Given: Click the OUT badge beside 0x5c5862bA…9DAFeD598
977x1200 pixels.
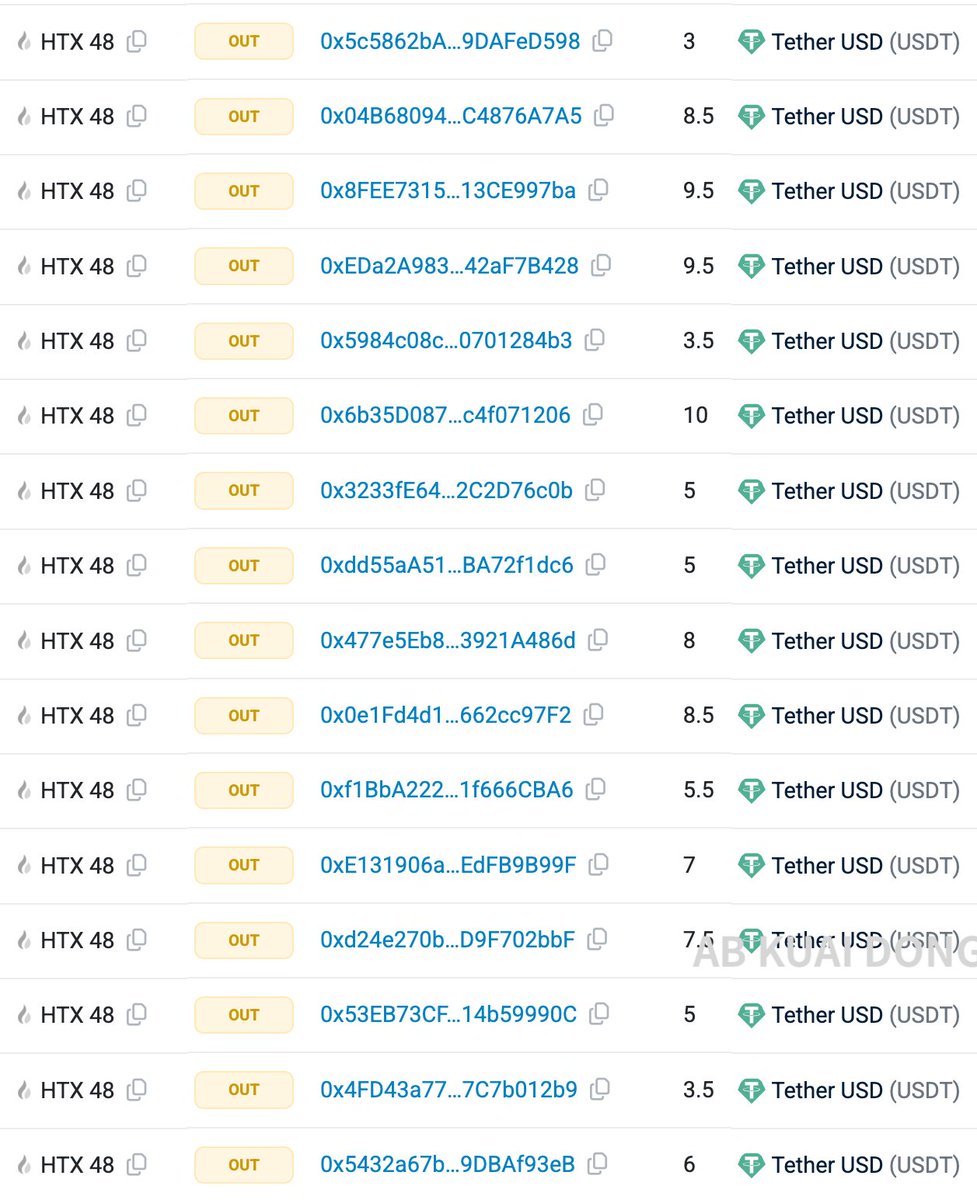Looking at the screenshot, I should pos(244,42).
